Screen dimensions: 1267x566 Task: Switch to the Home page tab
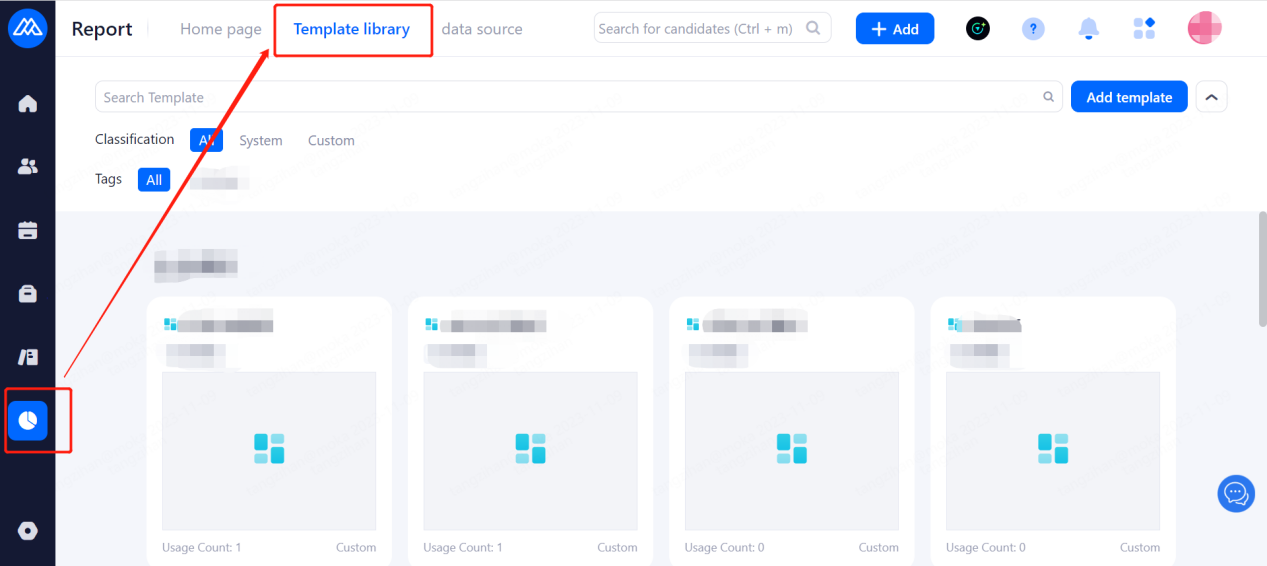tap(220, 29)
